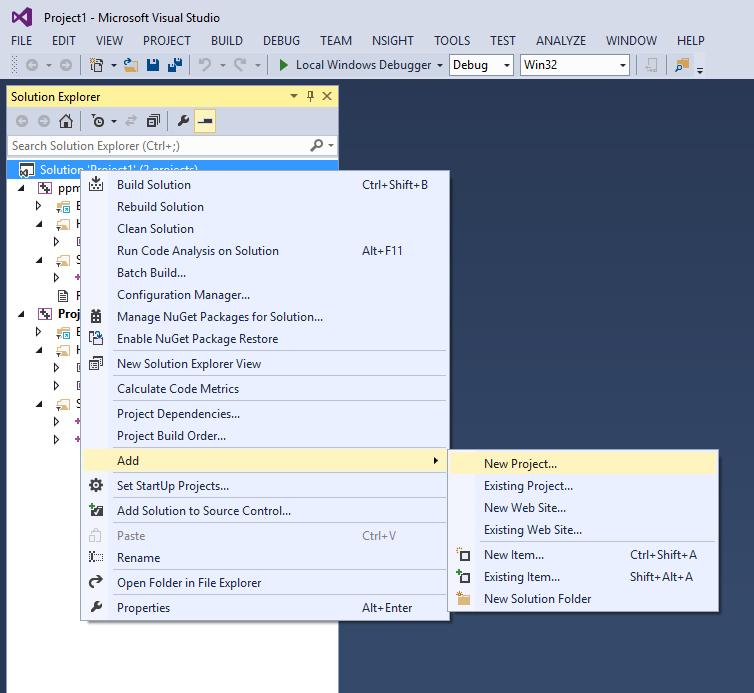Choose Project Dependencies... entry
Viewport: 754px width, 693px height.
pyautogui.click(x=265, y=414)
